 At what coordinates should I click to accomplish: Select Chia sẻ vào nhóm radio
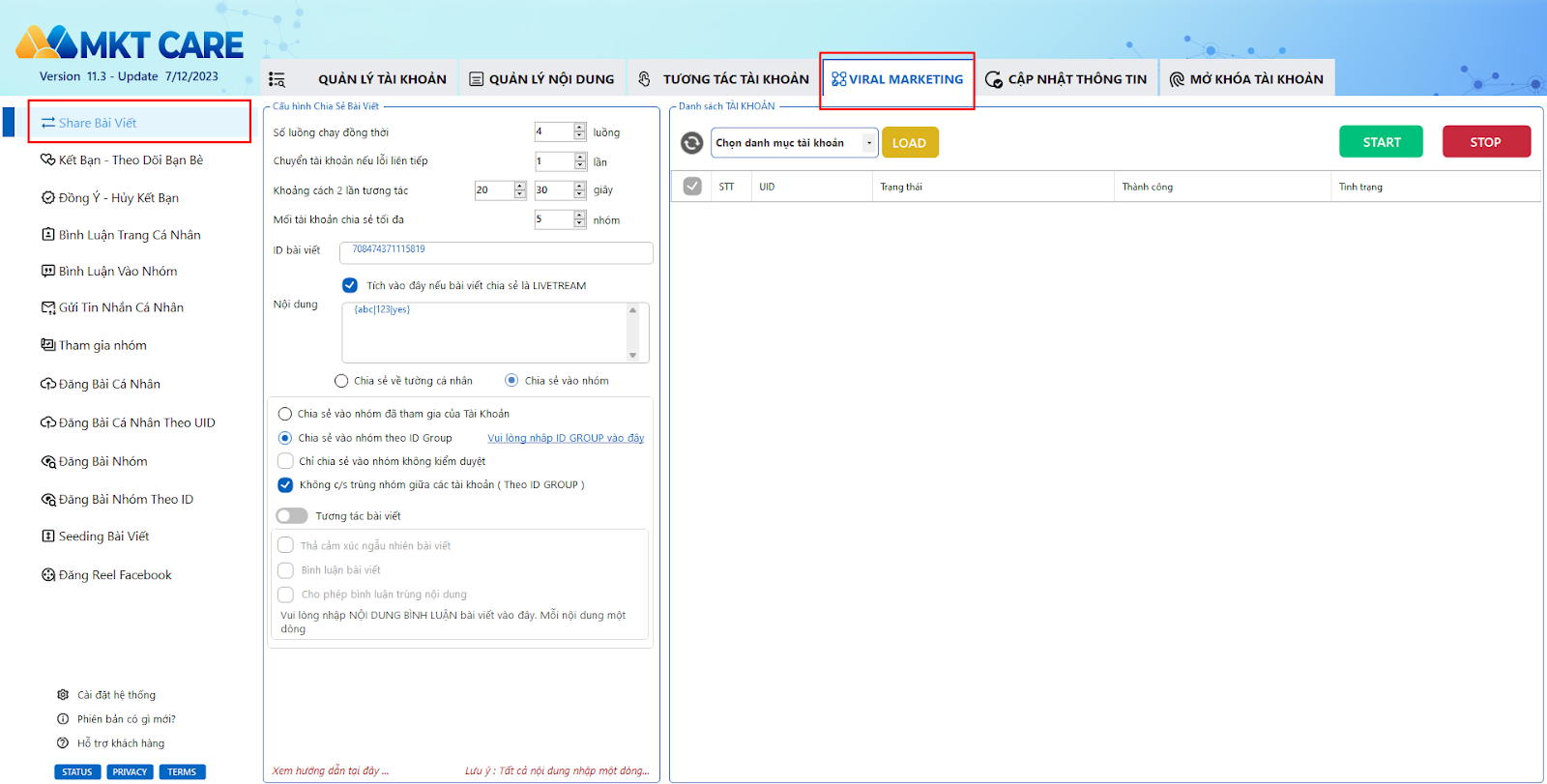point(511,380)
